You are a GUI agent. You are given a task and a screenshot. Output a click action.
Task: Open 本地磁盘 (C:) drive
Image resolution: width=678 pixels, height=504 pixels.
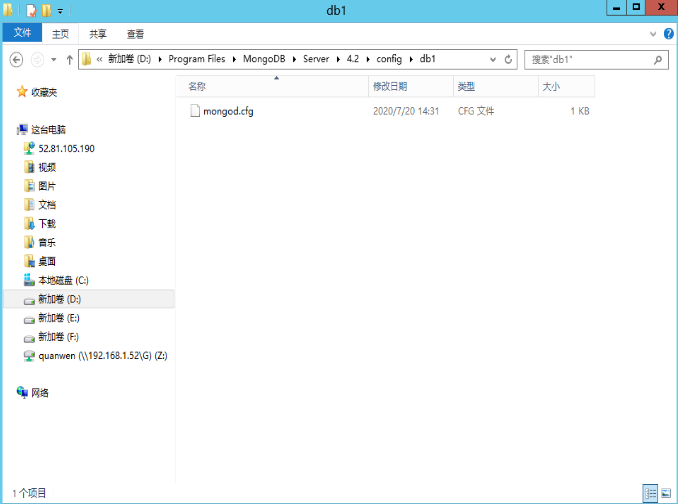click(x=63, y=281)
